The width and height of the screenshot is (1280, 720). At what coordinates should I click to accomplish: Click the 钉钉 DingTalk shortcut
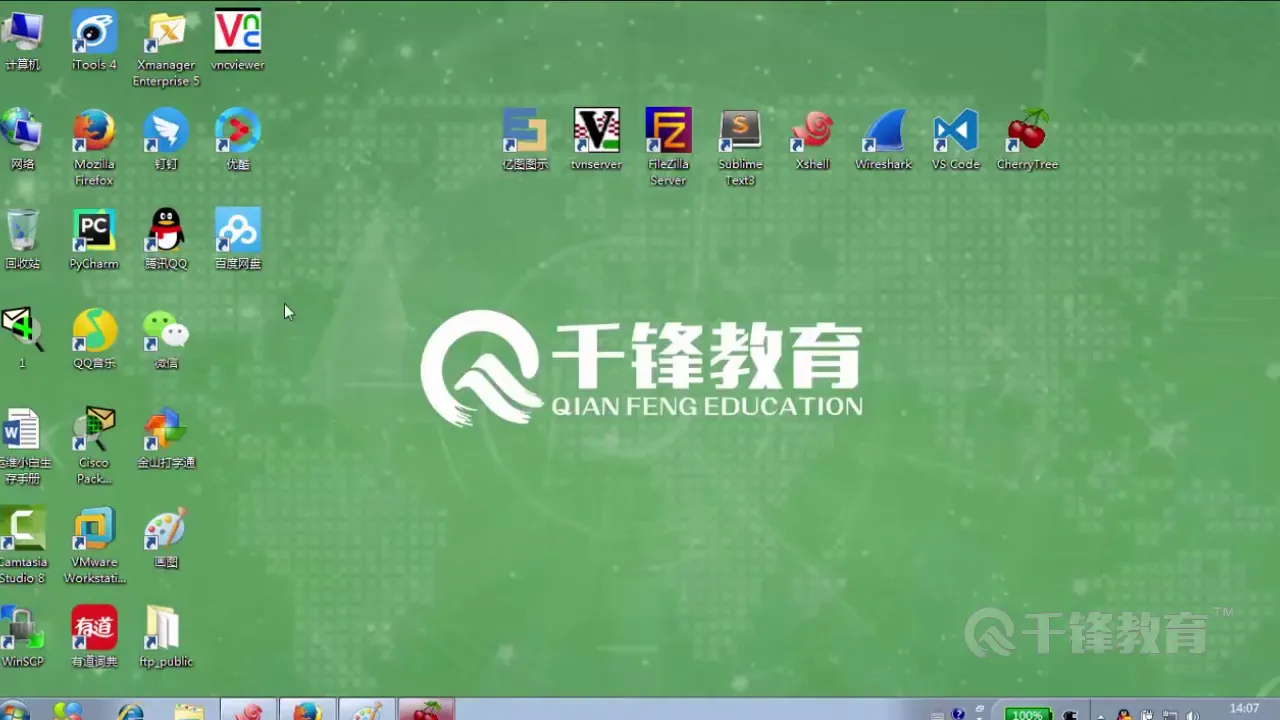(166, 140)
